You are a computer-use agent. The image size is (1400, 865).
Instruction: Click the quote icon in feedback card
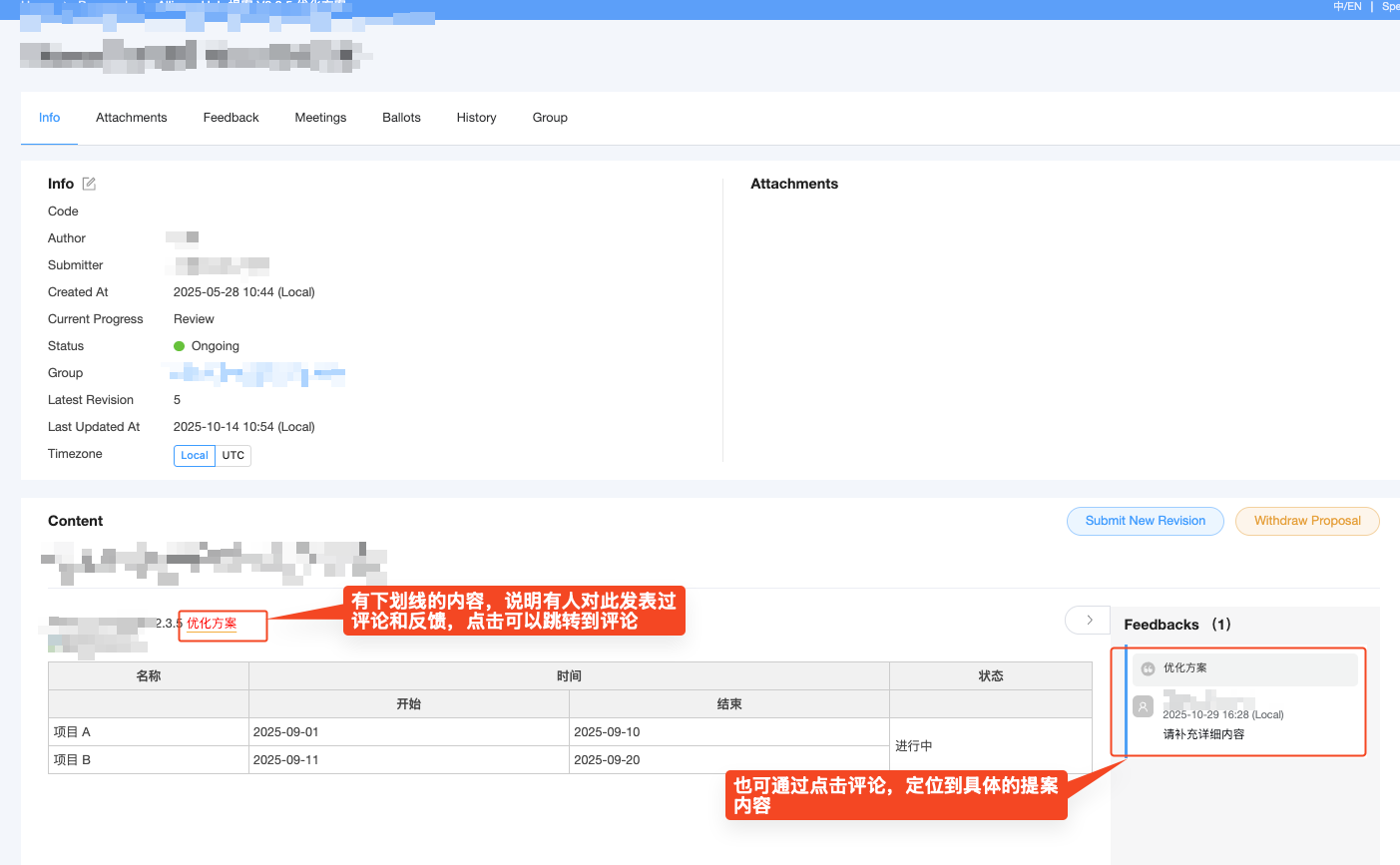1148,668
